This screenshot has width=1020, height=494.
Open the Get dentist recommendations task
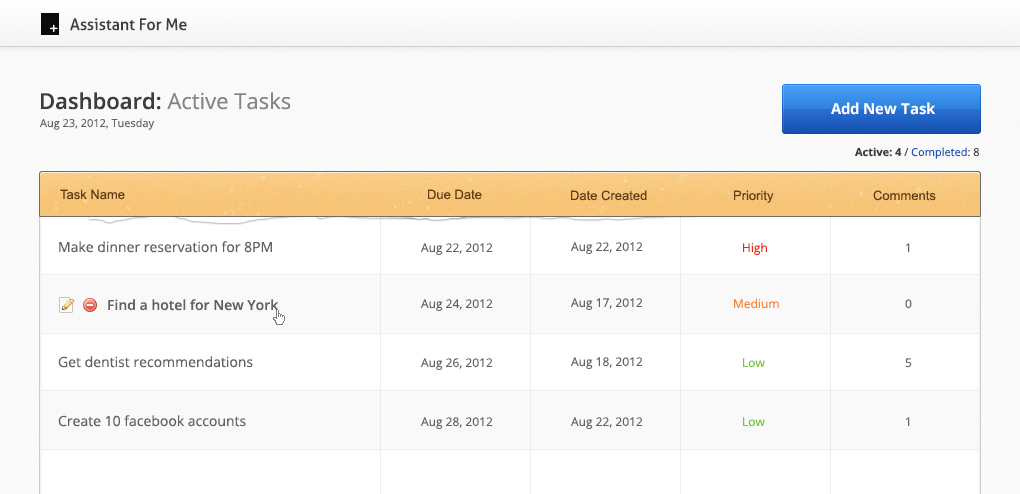(x=155, y=362)
